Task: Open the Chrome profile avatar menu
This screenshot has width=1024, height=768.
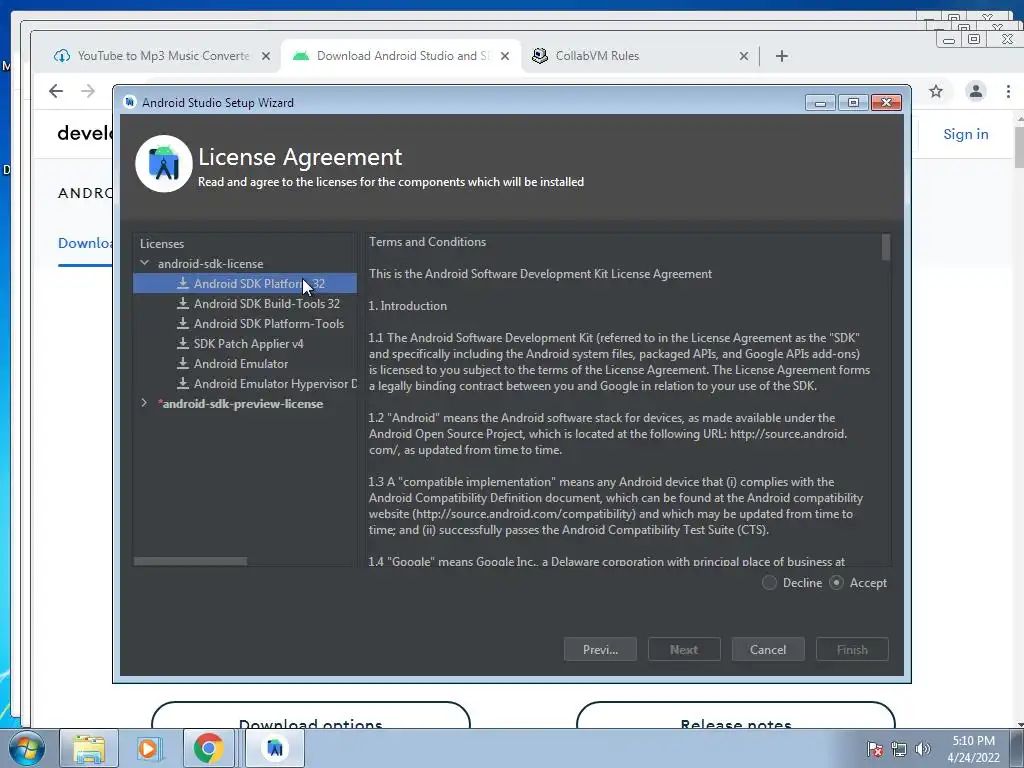Action: (976, 91)
